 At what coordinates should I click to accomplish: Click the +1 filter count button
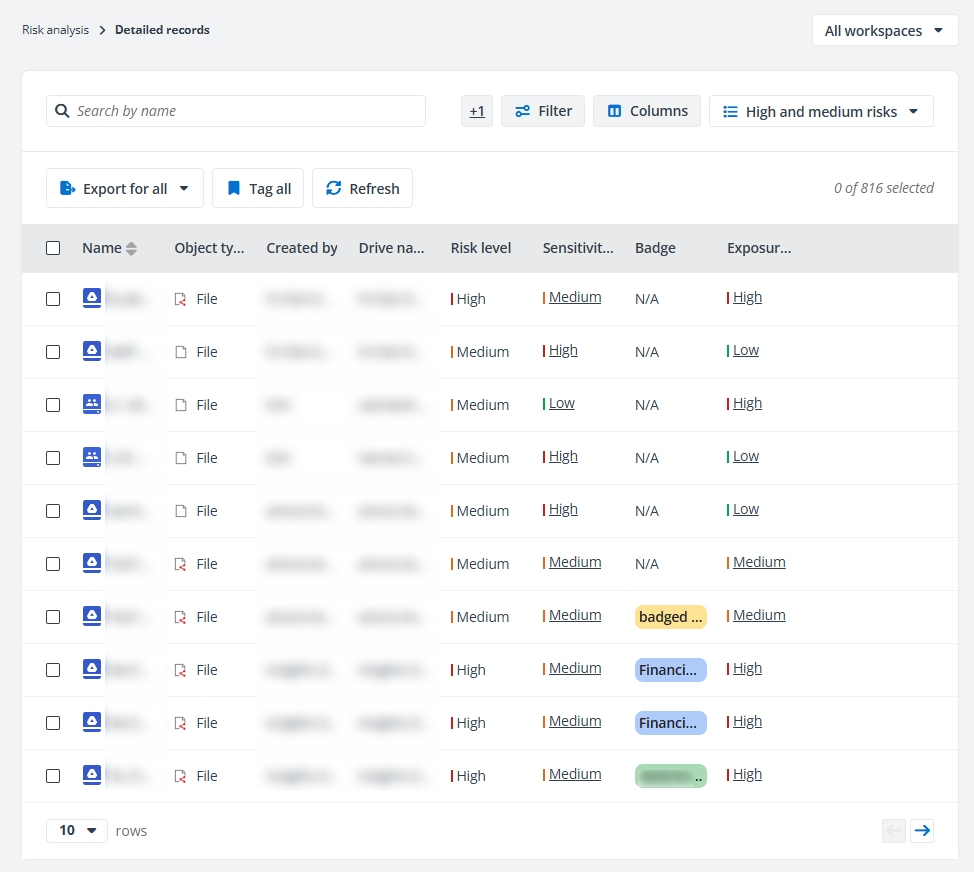coord(476,111)
